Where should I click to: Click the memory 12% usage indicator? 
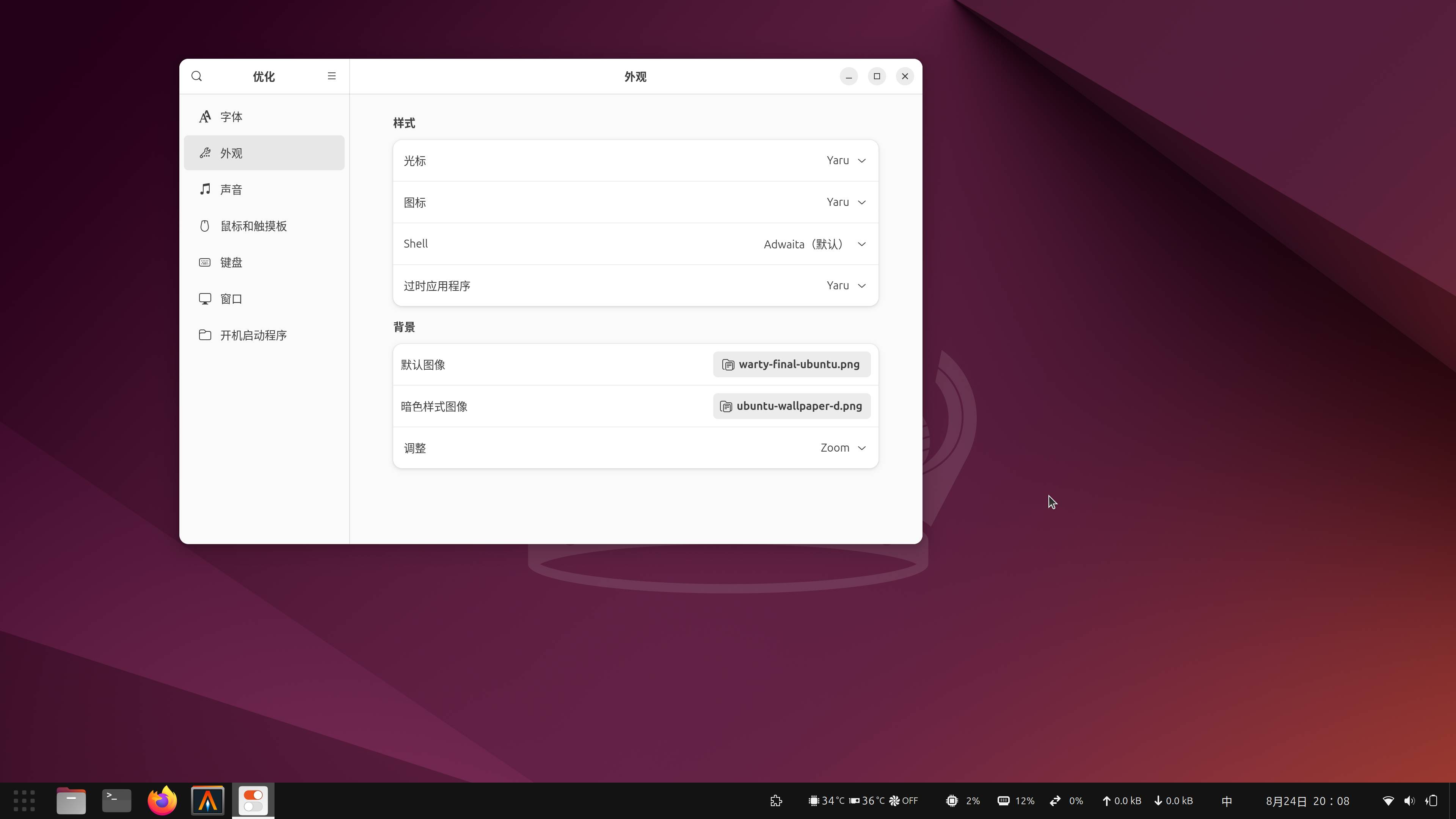pos(1016,801)
